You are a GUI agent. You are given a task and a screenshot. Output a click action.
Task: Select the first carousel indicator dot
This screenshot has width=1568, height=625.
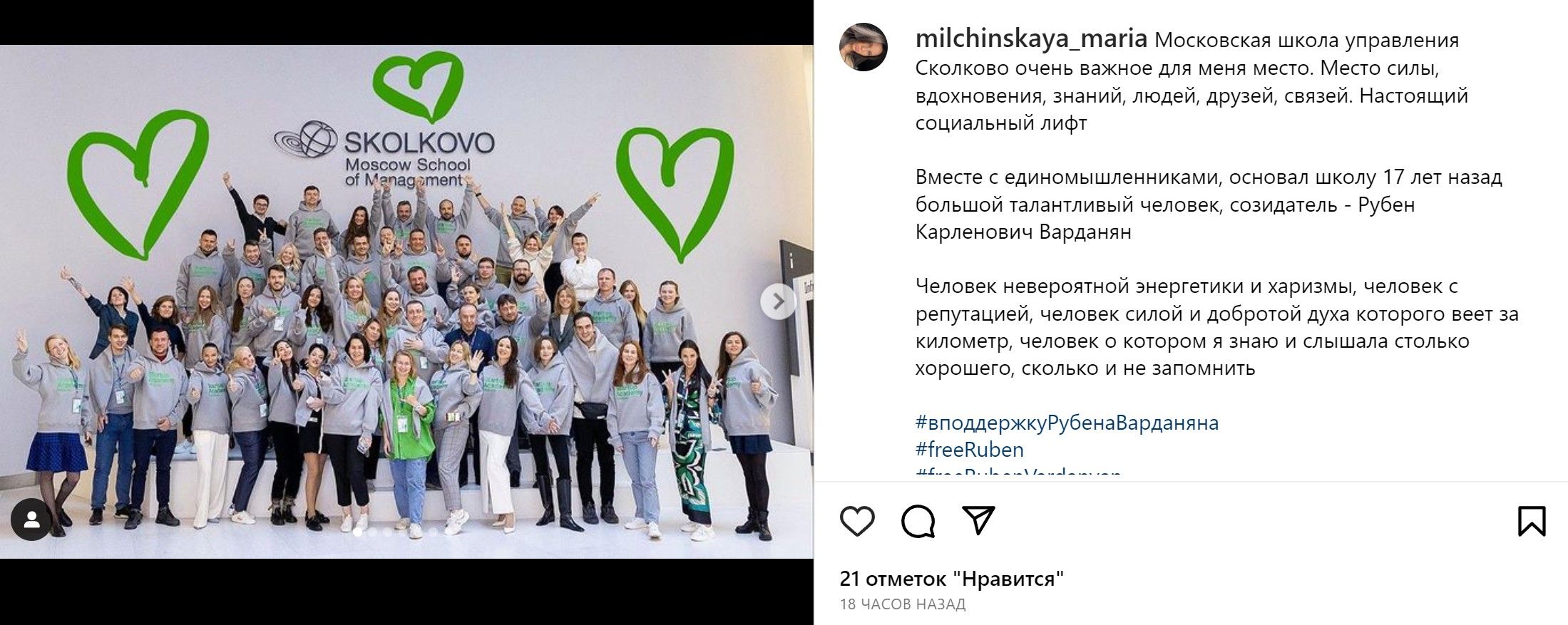[x=357, y=532]
